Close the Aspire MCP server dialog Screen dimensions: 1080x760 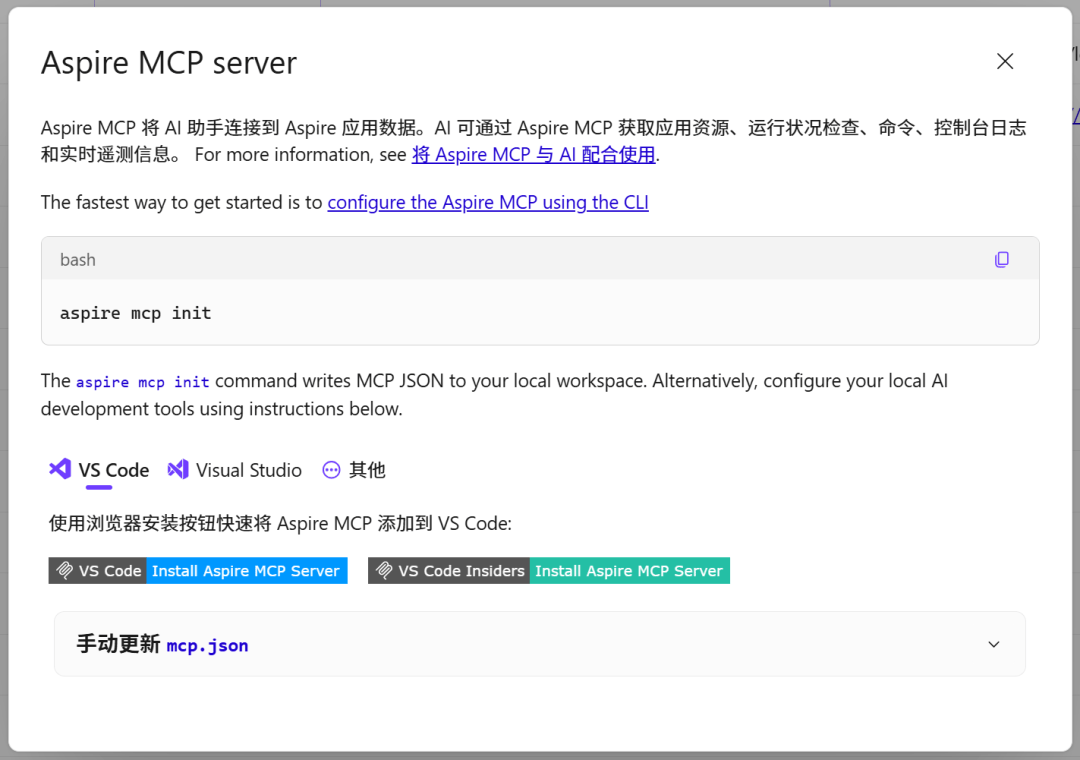[1004, 61]
